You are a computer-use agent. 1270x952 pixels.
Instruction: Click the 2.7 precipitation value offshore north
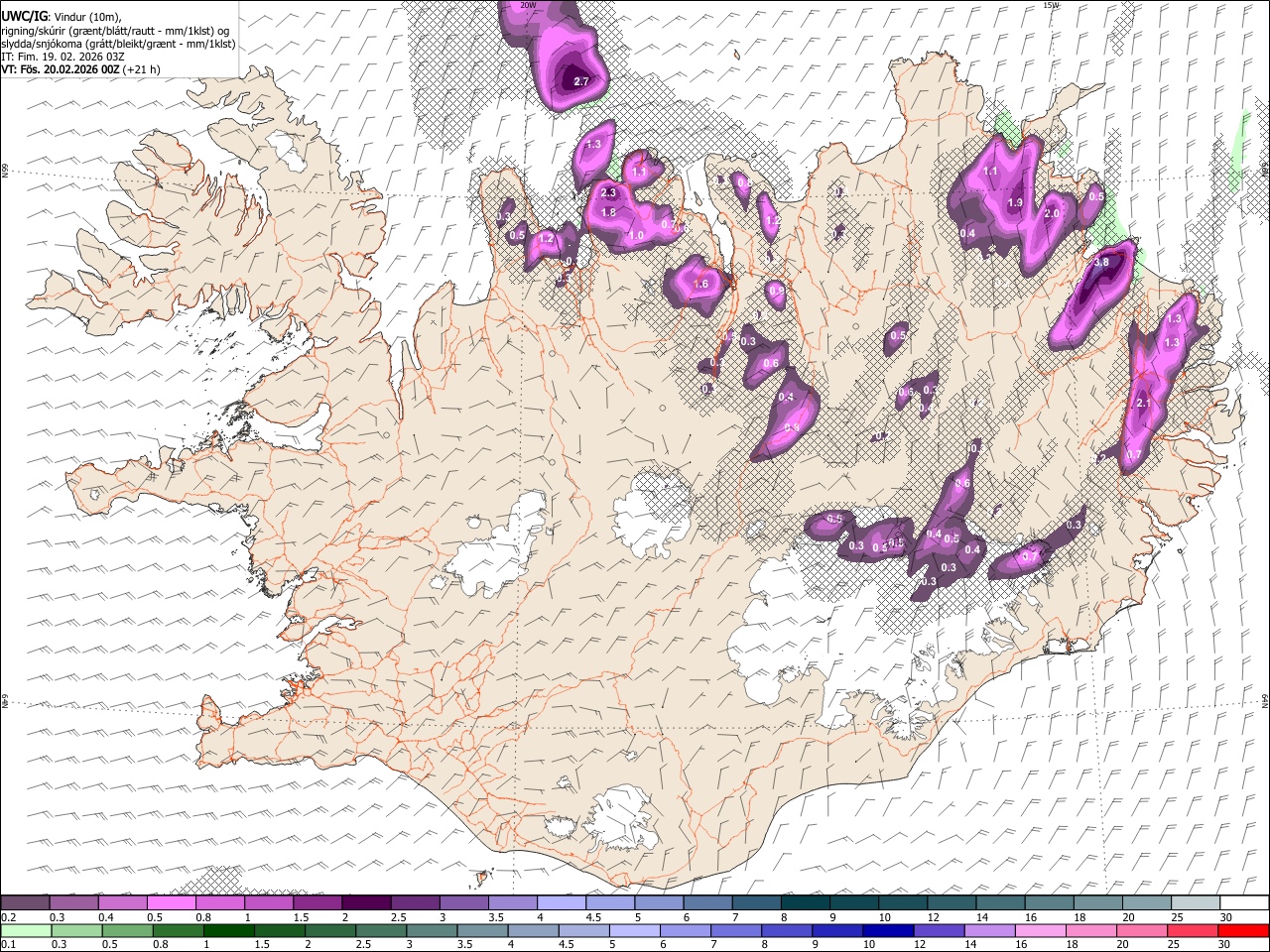[581, 81]
